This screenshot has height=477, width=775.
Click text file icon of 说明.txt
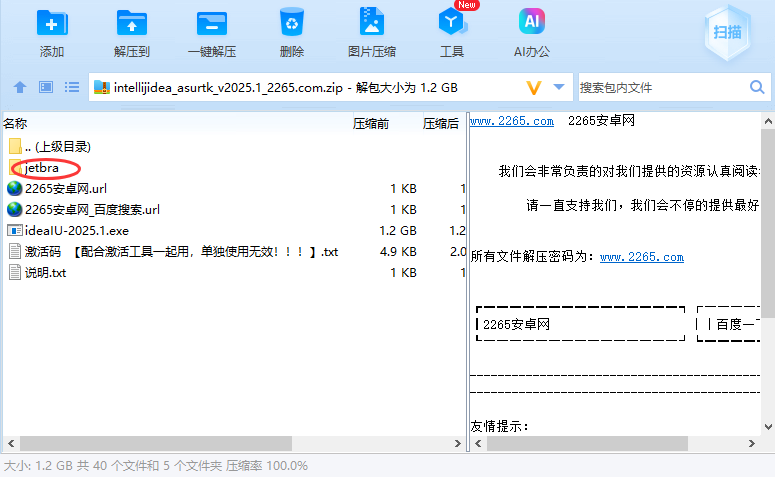pos(15,273)
